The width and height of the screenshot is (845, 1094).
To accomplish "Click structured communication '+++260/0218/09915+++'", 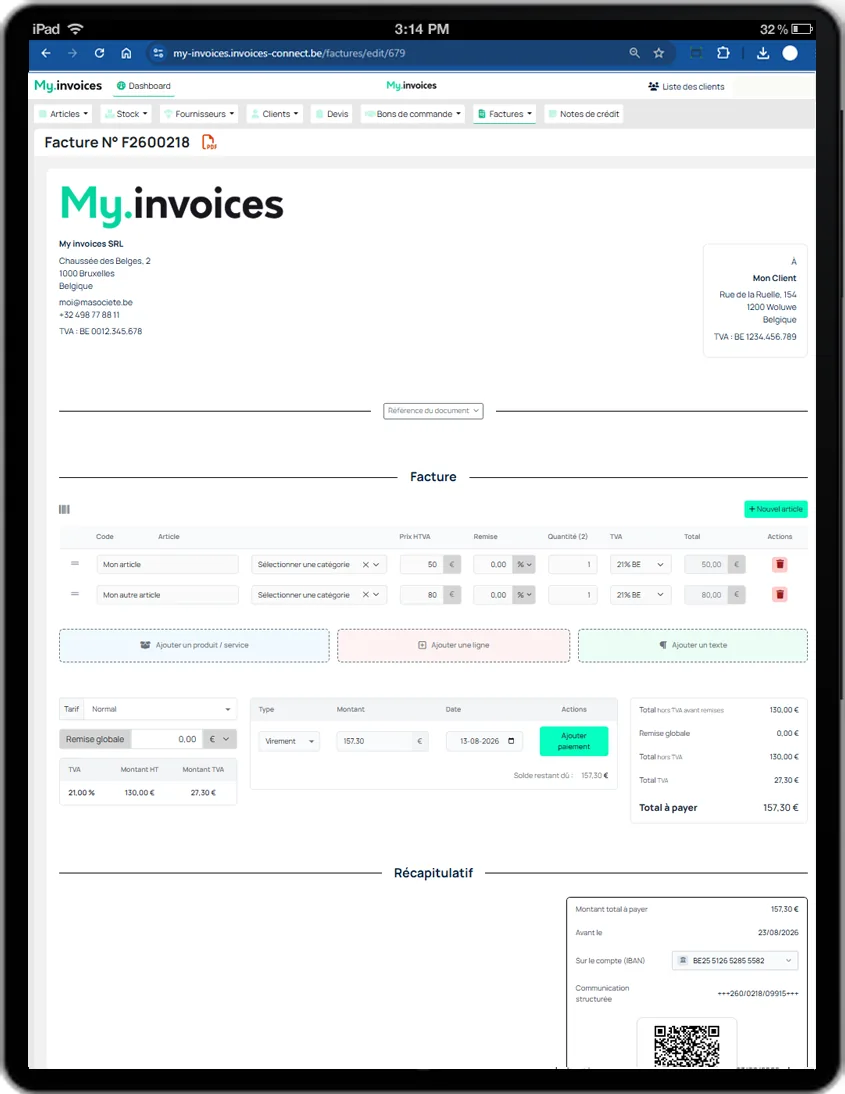I will click(x=758, y=994).
